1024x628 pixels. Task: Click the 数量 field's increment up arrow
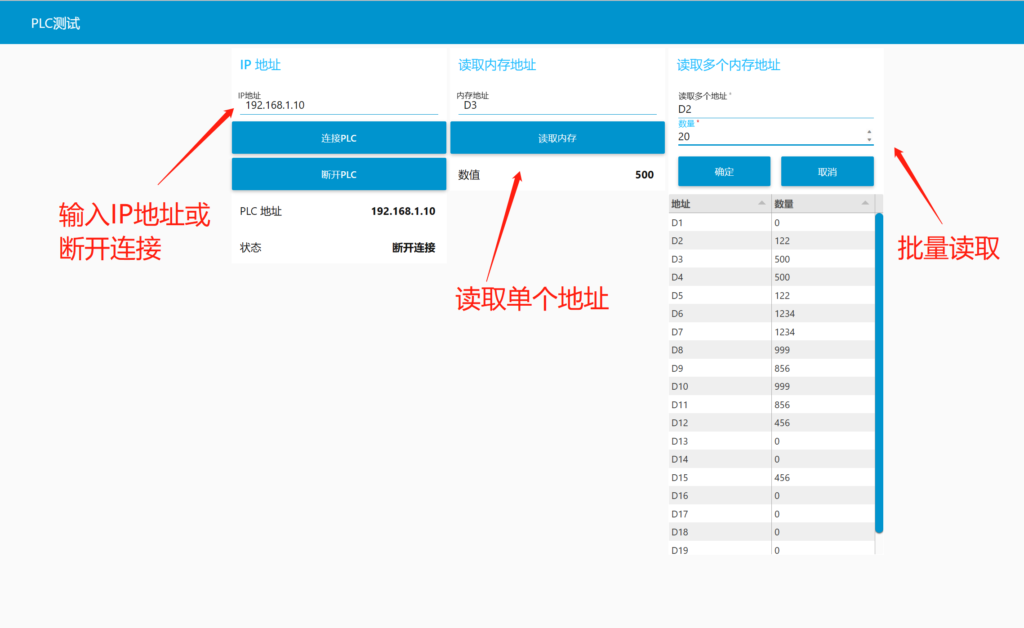pos(869,132)
